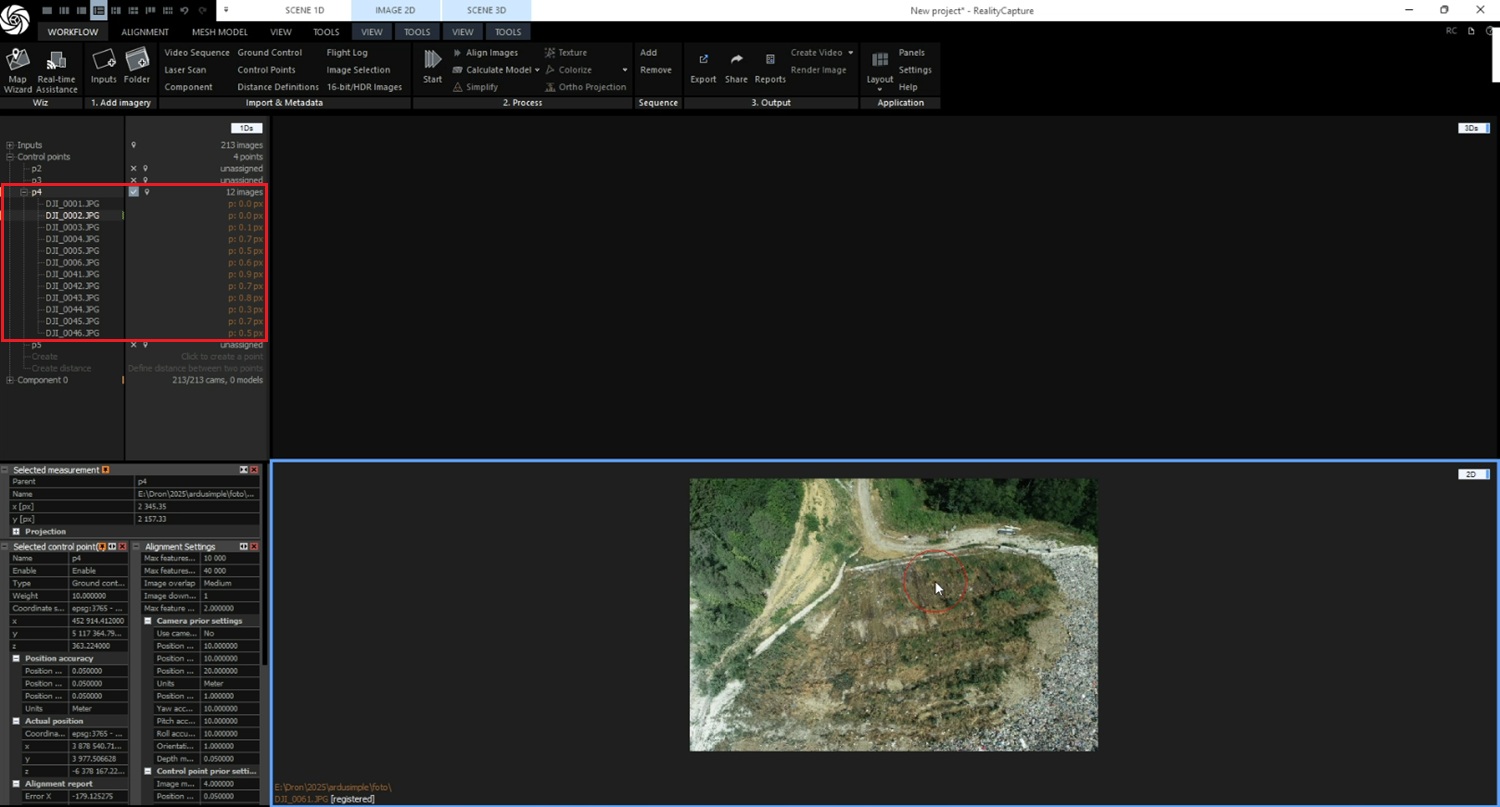Expand the Projection section

(16, 532)
